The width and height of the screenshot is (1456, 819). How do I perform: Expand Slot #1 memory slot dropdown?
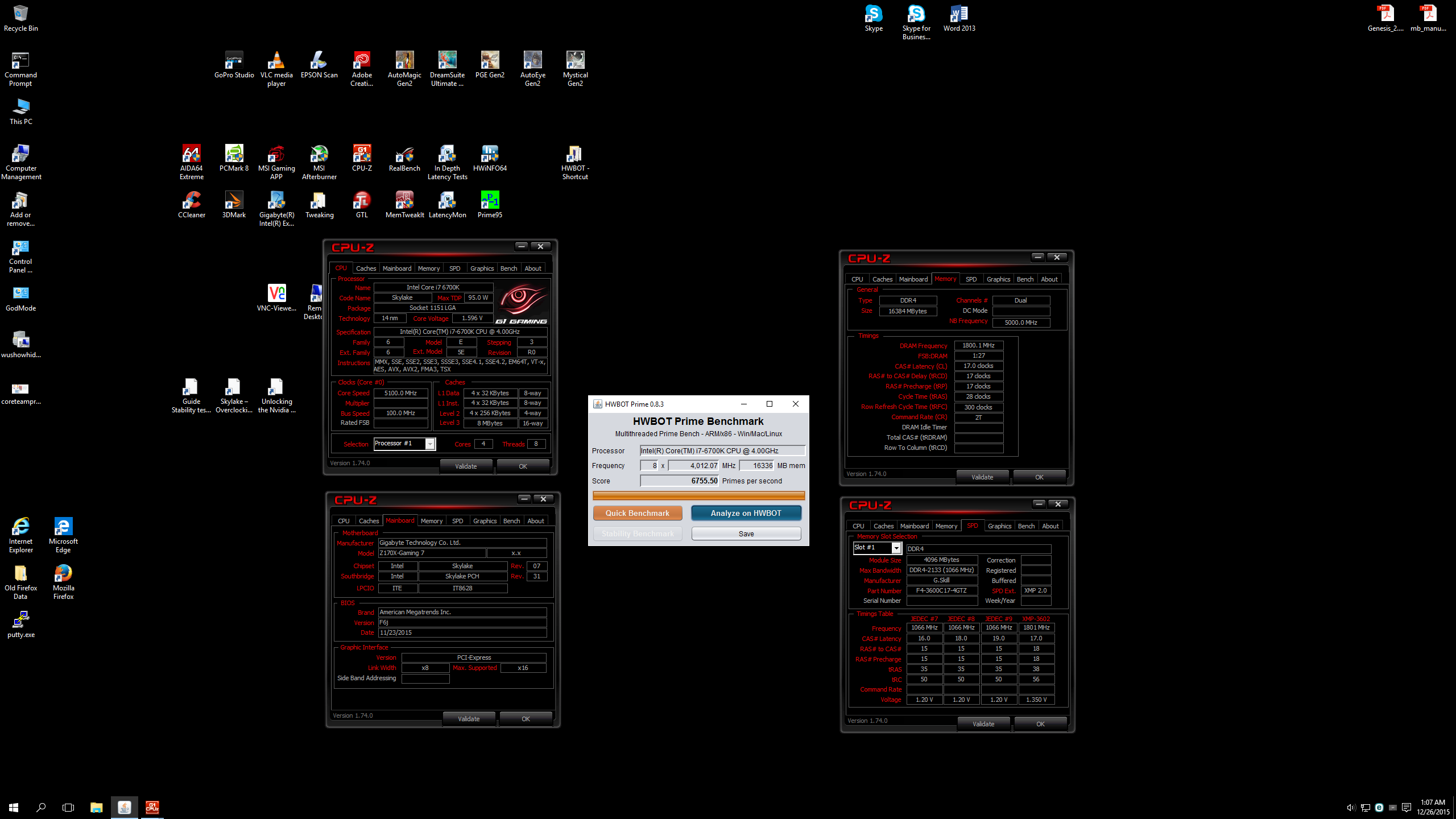(896, 548)
